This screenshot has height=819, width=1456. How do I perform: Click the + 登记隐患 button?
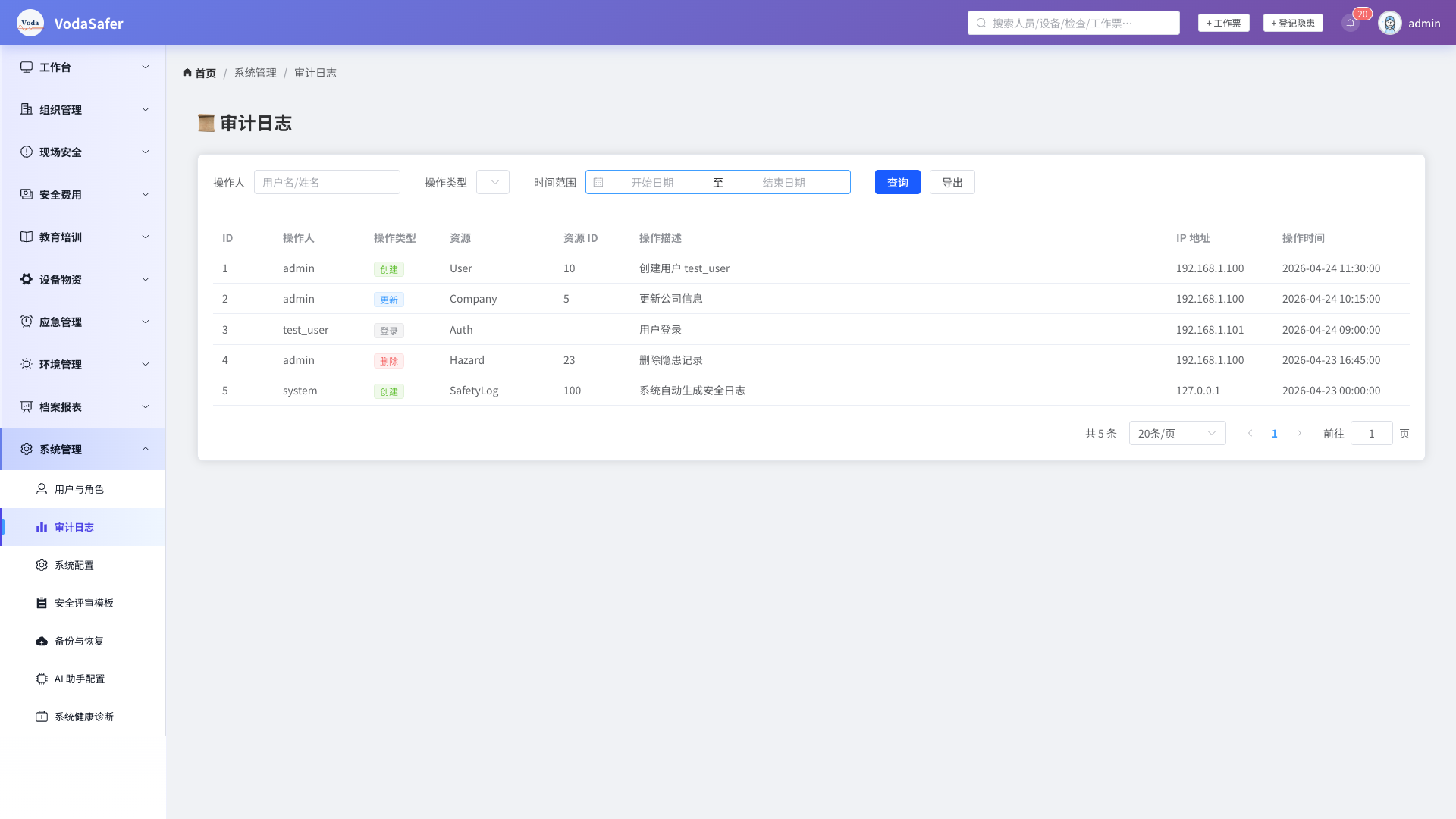pos(1293,23)
